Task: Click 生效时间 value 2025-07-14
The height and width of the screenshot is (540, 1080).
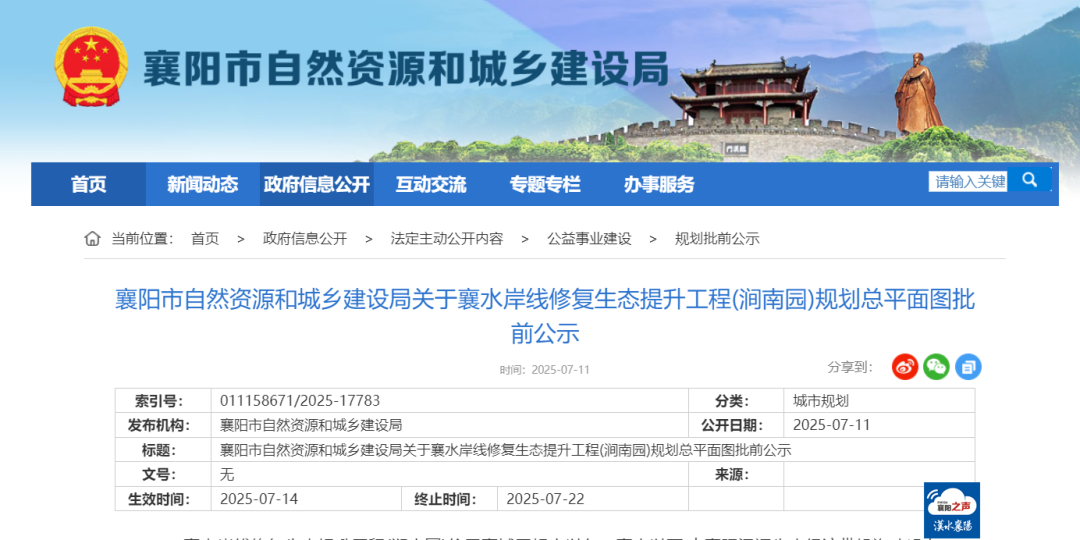Action: coord(259,499)
